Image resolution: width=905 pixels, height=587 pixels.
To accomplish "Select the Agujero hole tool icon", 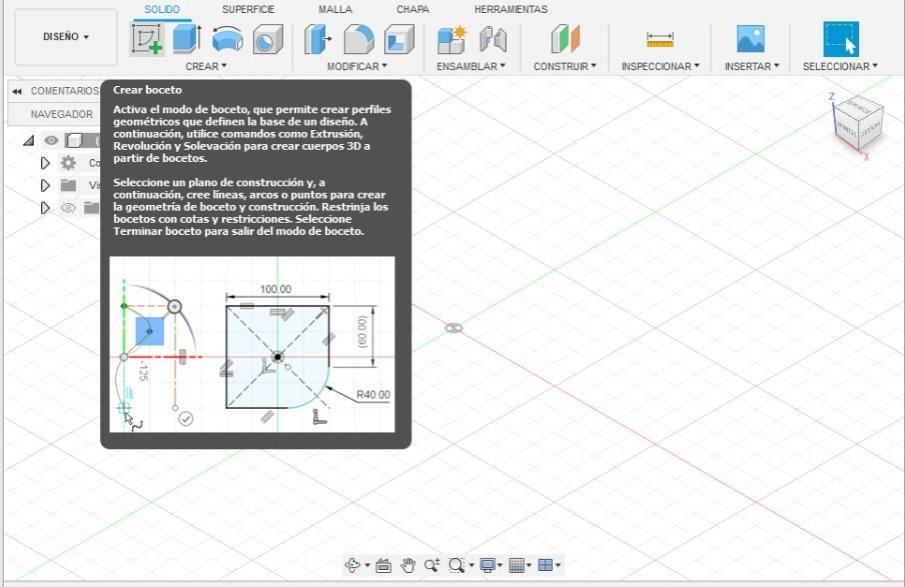I will tap(268, 39).
